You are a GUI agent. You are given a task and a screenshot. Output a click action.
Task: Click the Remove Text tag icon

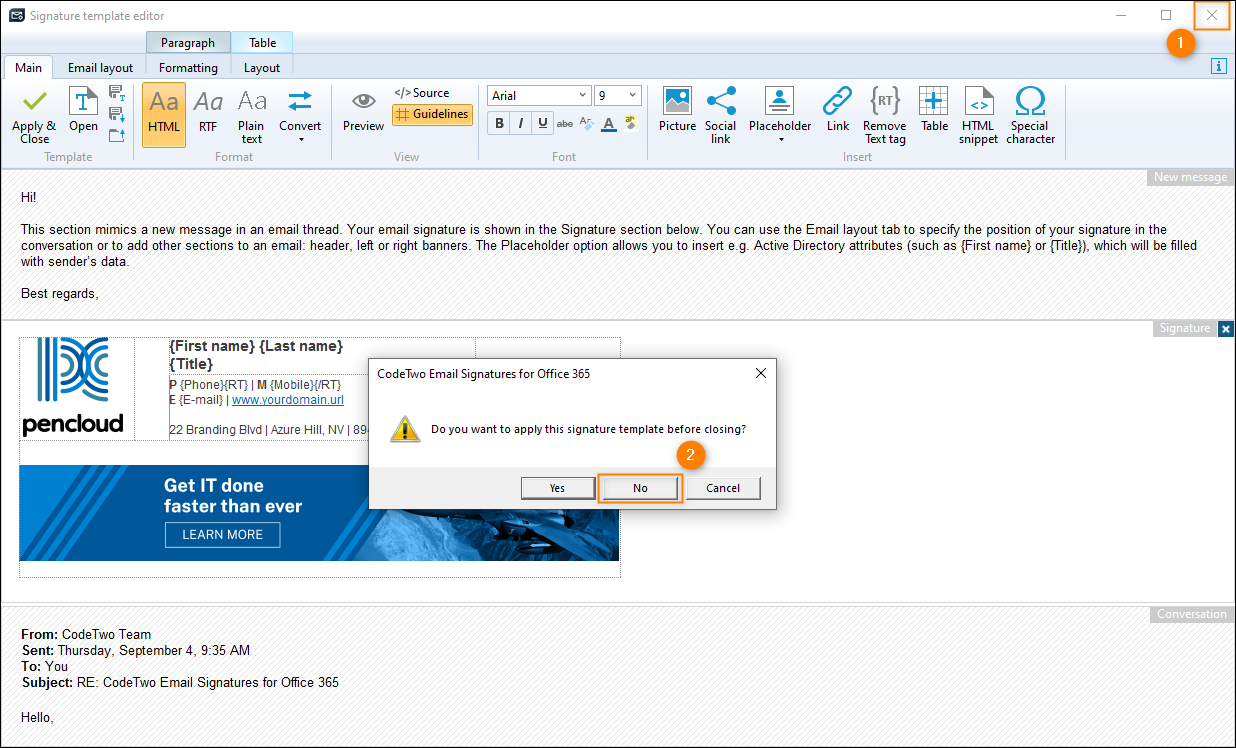[884, 112]
